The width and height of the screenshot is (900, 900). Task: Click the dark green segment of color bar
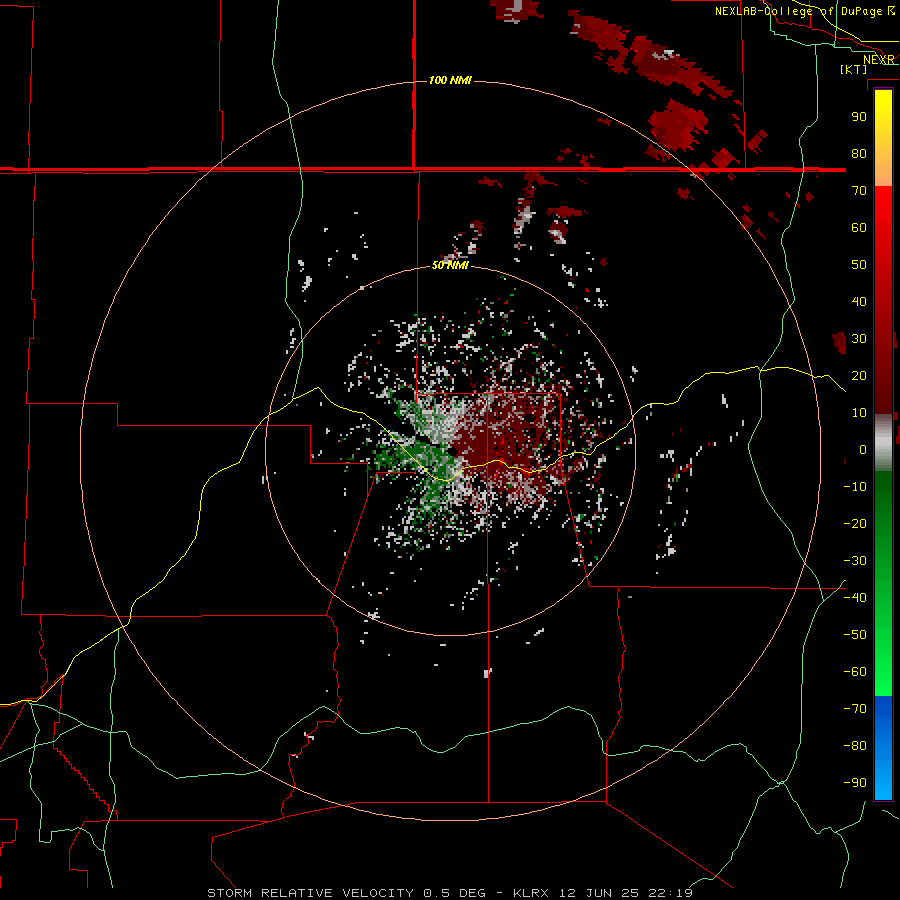point(883,505)
